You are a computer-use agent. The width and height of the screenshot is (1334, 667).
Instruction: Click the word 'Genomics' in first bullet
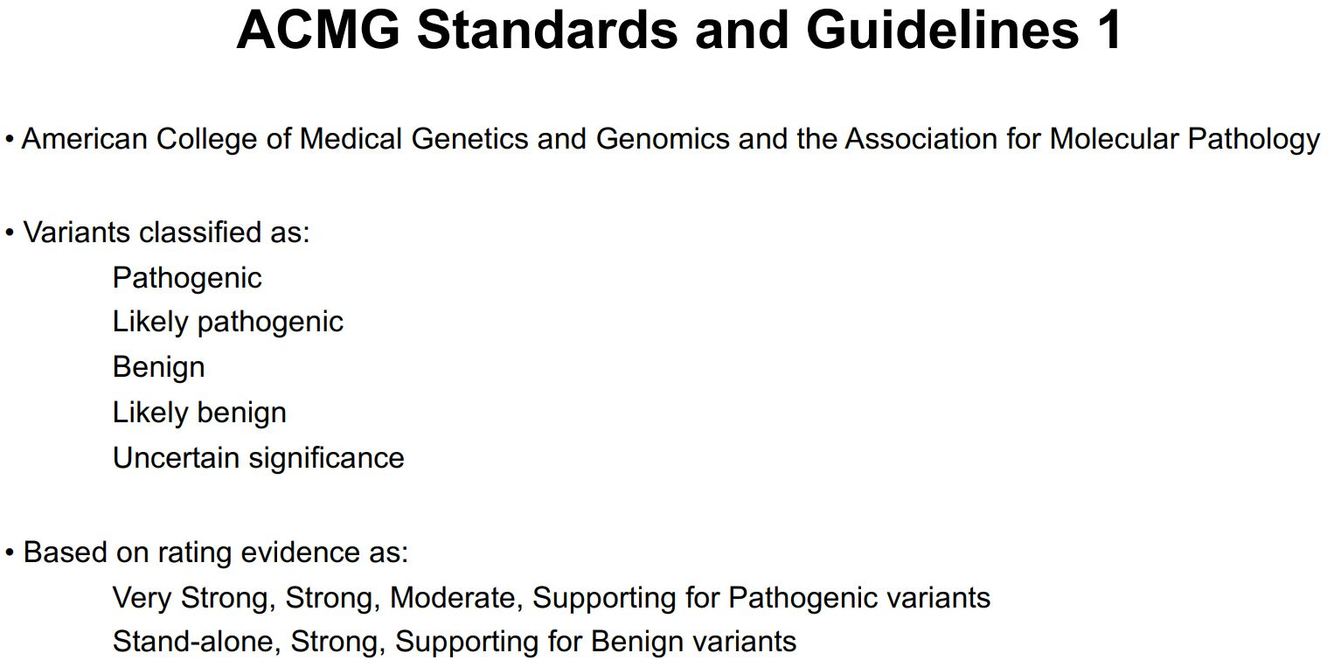pyautogui.click(x=663, y=139)
